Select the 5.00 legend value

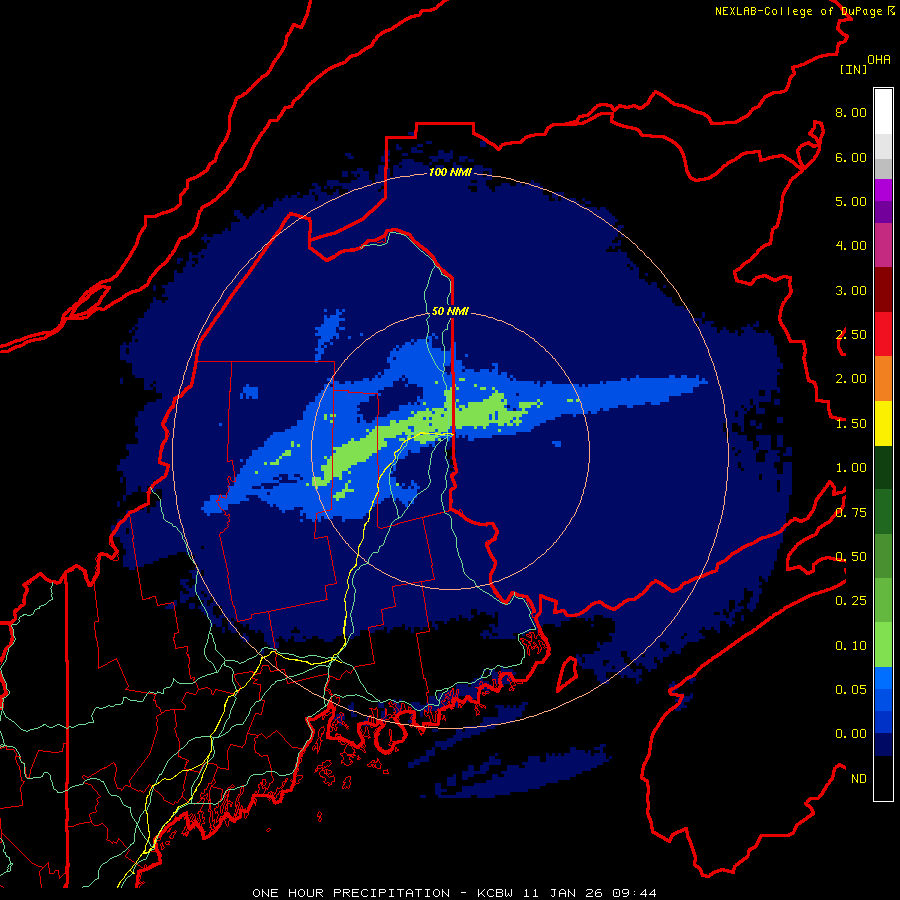click(851, 201)
